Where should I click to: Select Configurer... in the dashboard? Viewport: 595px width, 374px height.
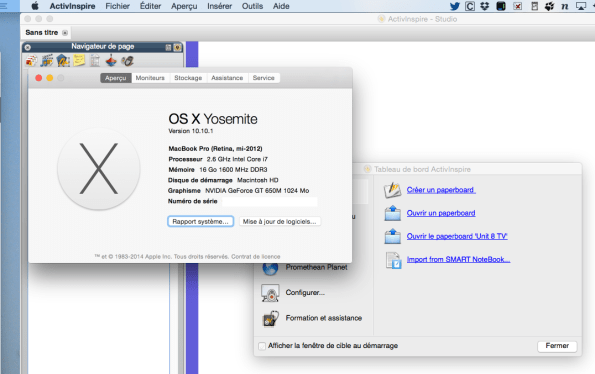point(305,292)
